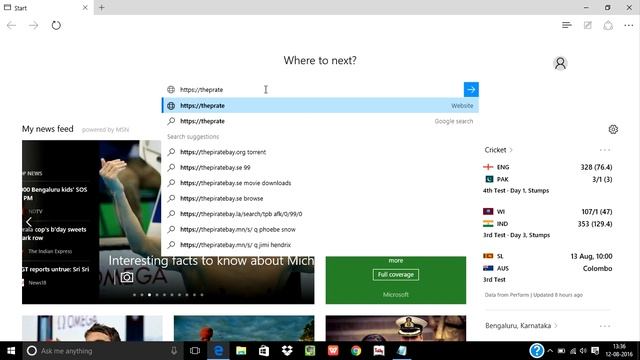This screenshot has width=640, height=360.
Task: Select suggestion thepiratebay.la/search/tpb afk/0/99/0
Action: tap(320, 214)
